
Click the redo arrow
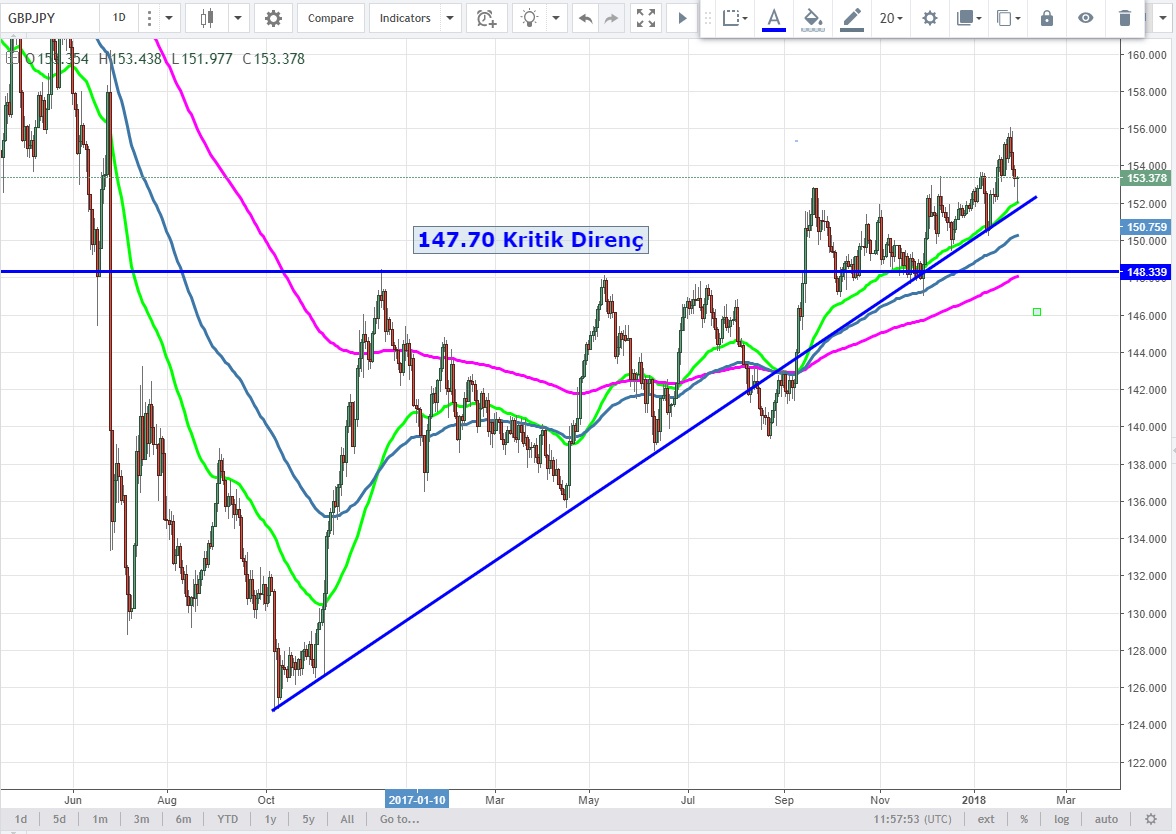point(611,18)
